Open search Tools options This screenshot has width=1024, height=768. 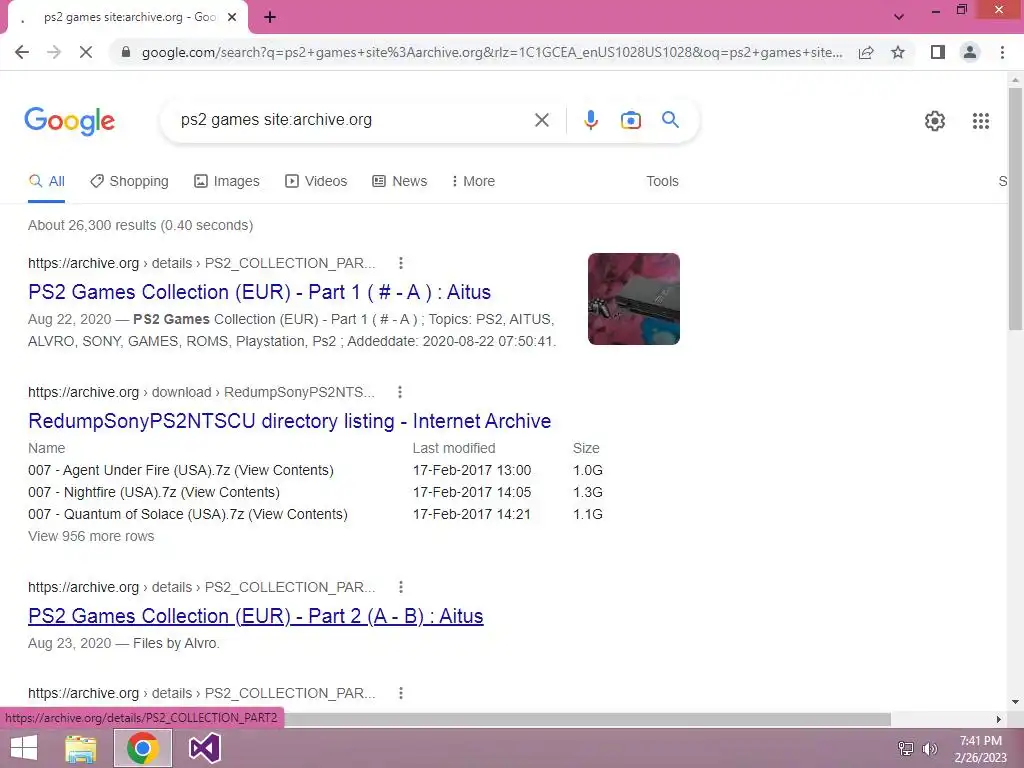[662, 182]
